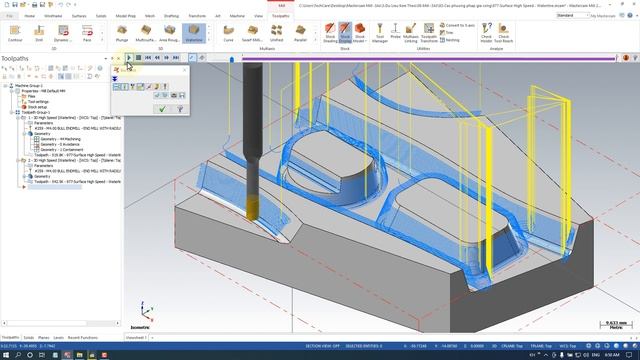Open Check Holder analysis
The image size is (640, 360).
(486, 33)
